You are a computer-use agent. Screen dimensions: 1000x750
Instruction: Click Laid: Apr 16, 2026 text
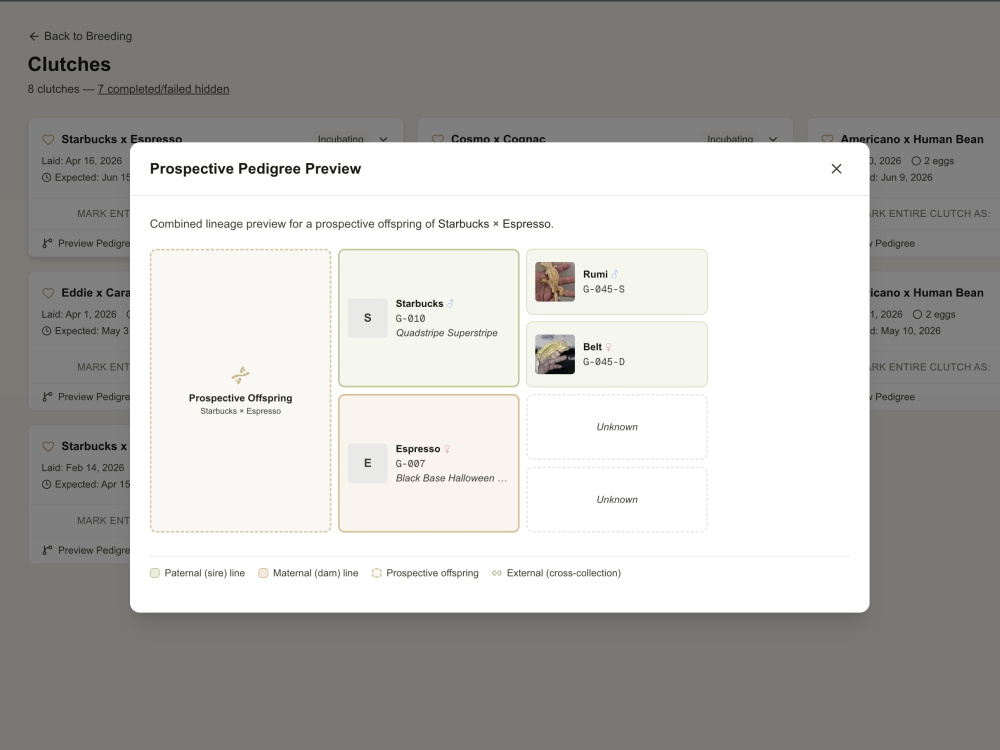tap(82, 161)
